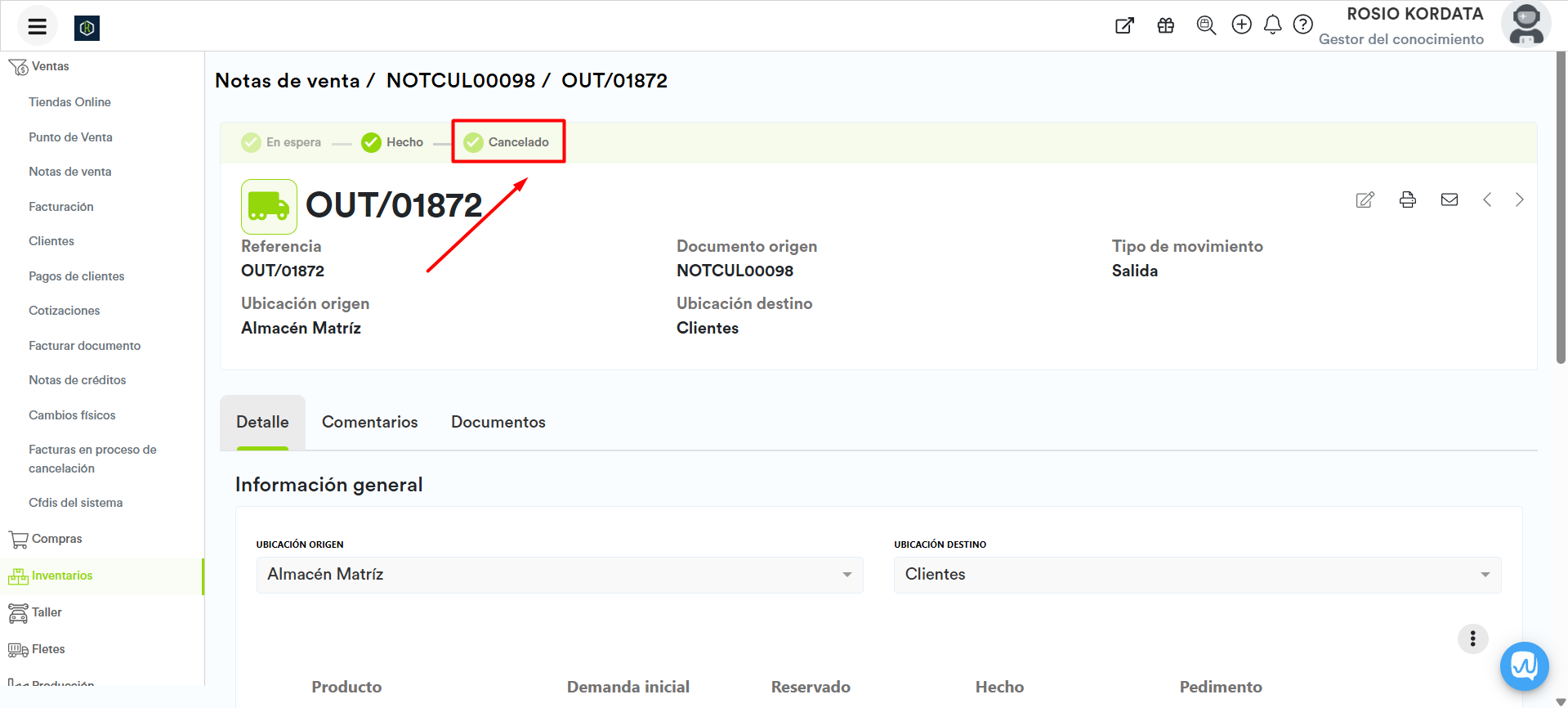Switch to the Comentarios tab

point(369,422)
